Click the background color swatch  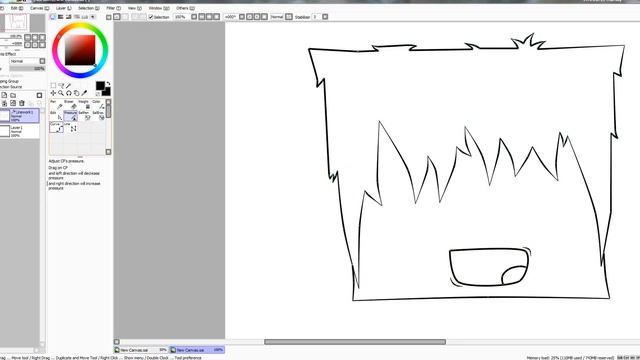click(107, 92)
